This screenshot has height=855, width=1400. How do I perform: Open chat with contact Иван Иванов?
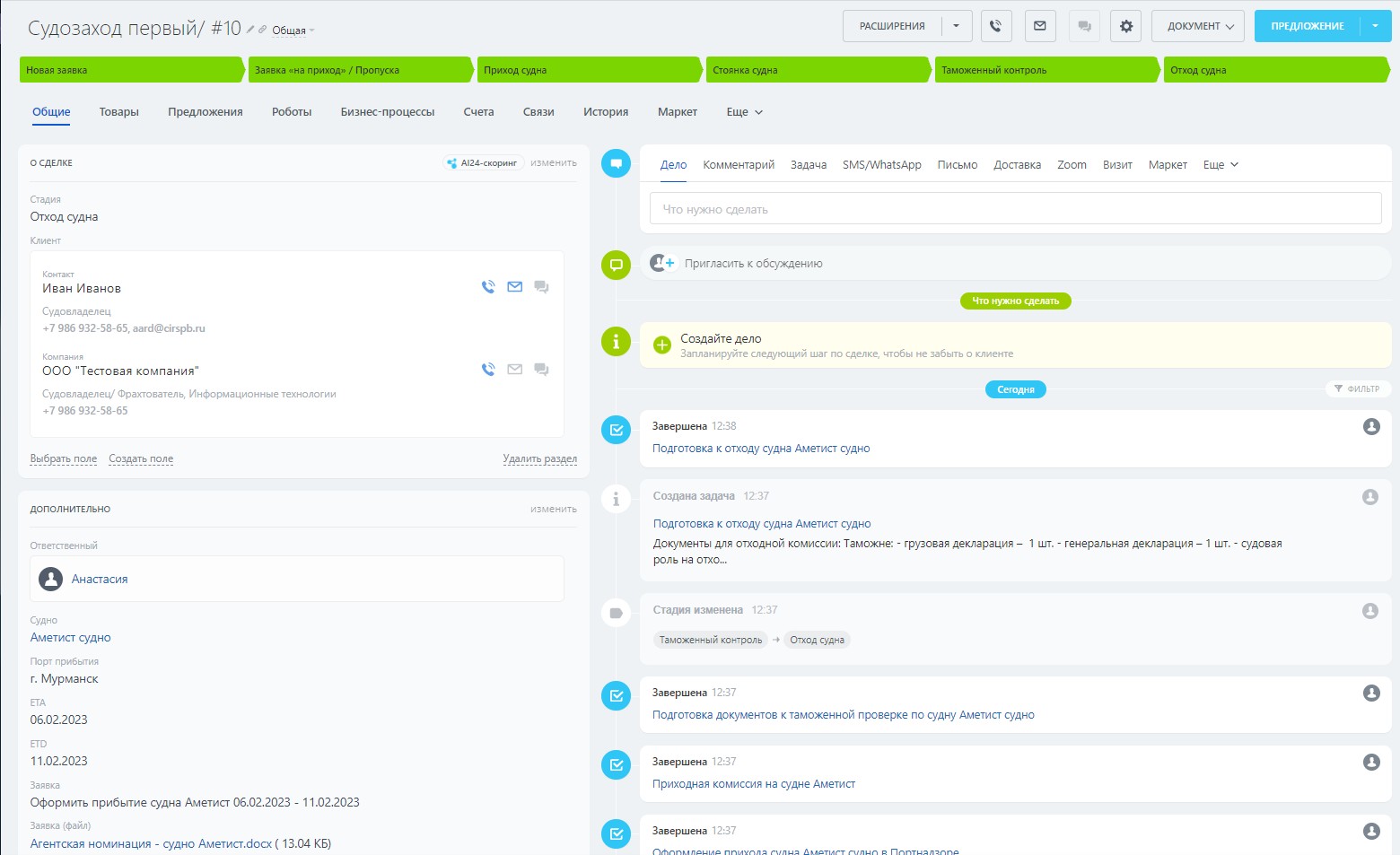point(541,287)
